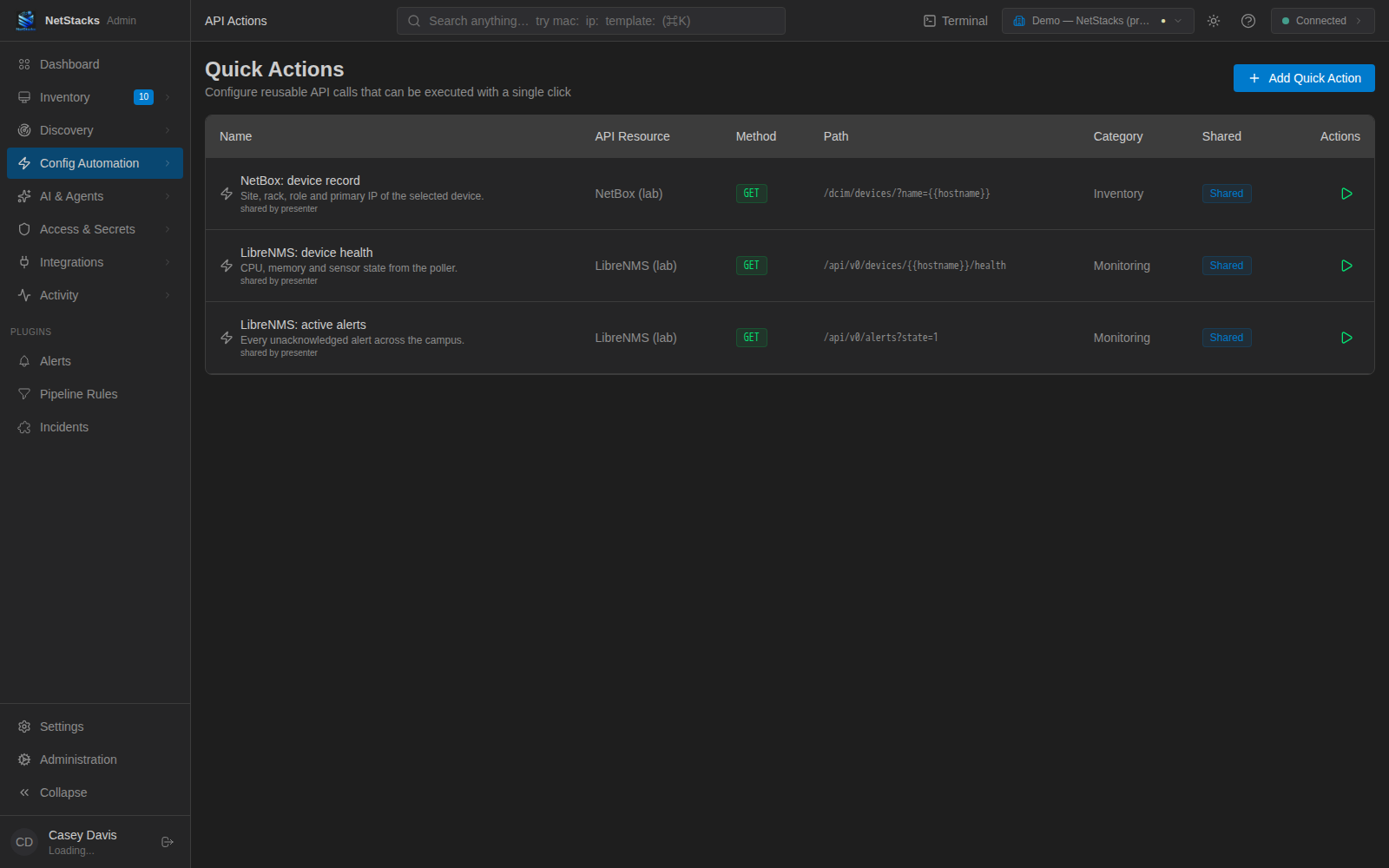The image size is (1389, 868).
Task: Expand the Config Automation chevron
Action: (168, 163)
